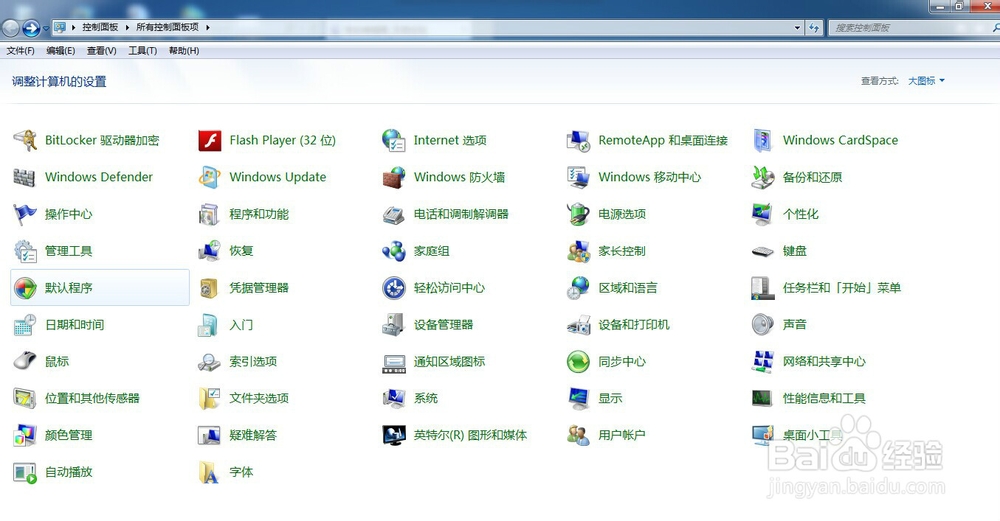Open 鼠标 mouse icon
The height and width of the screenshot is (521, 1000).
[x=25, y=362]
